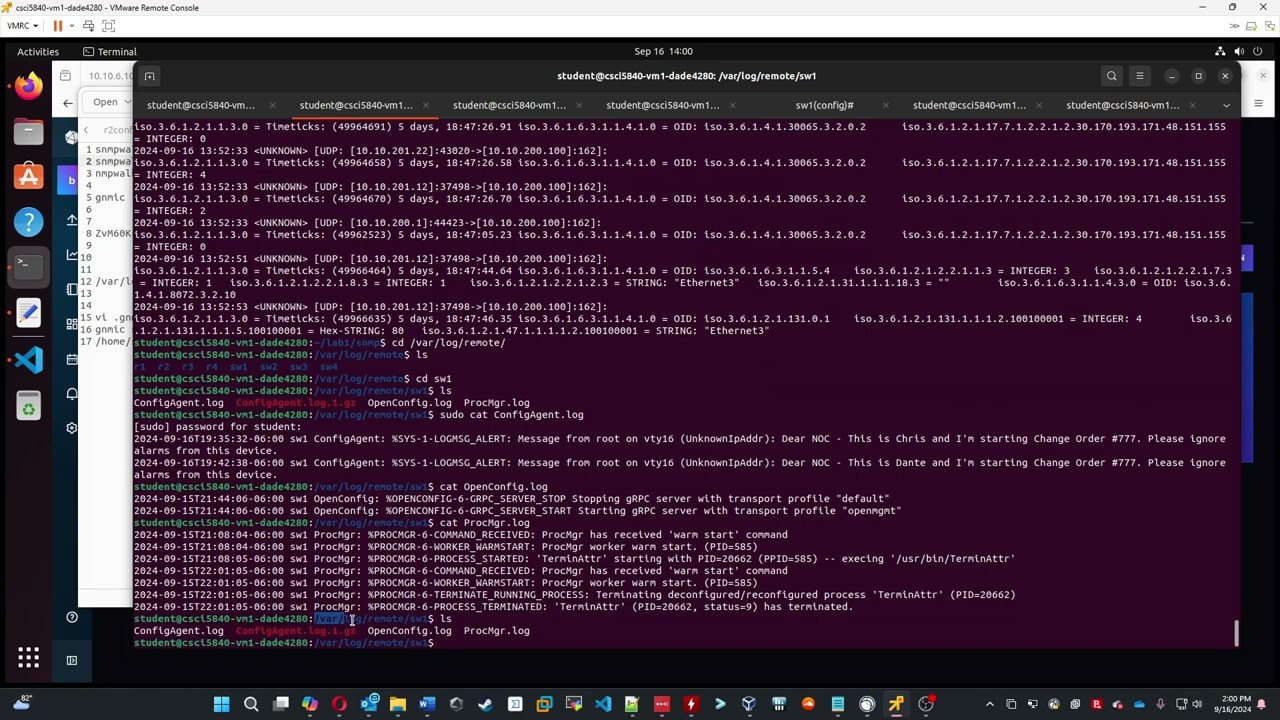Open Opera browser from the Windows taskbar
The height and width of the screenshot is (720, 1280).
pyautogui.click(x=339, y=704)
